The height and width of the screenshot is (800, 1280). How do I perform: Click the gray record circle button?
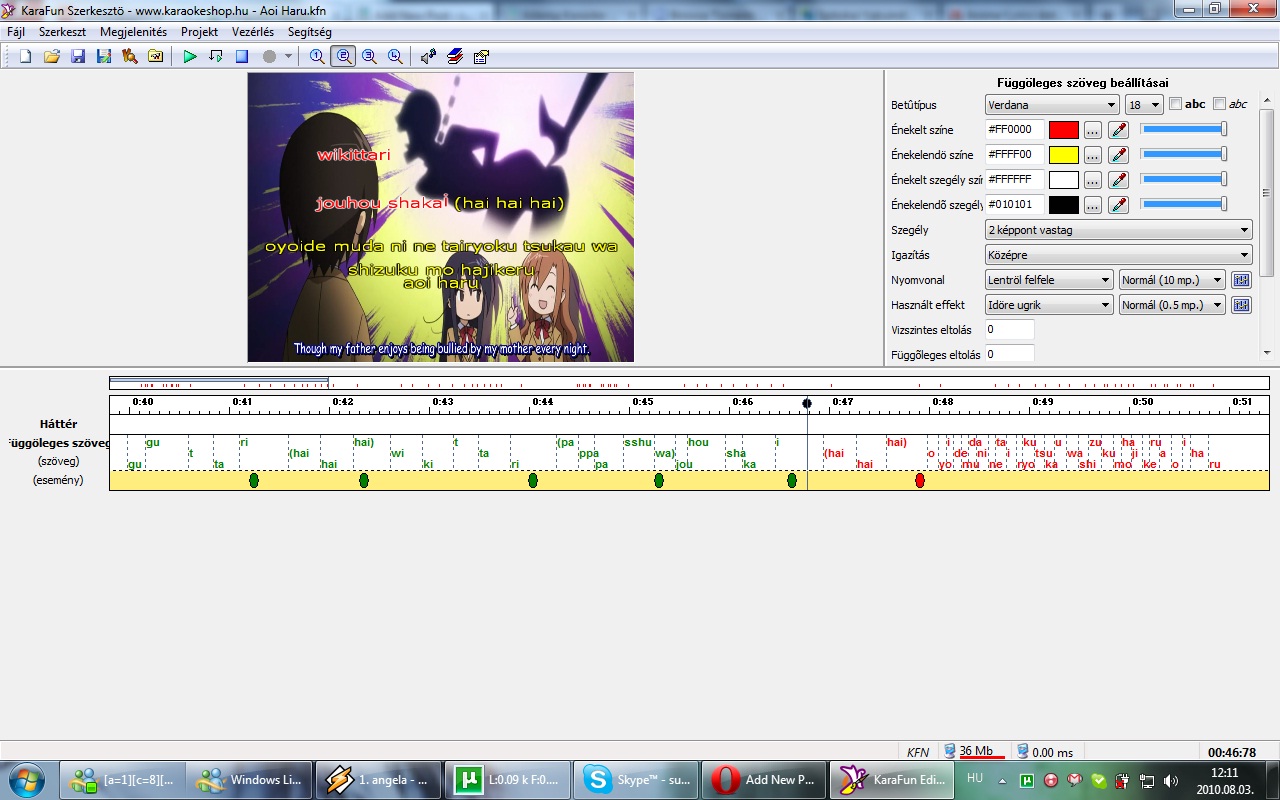(269, 57)
